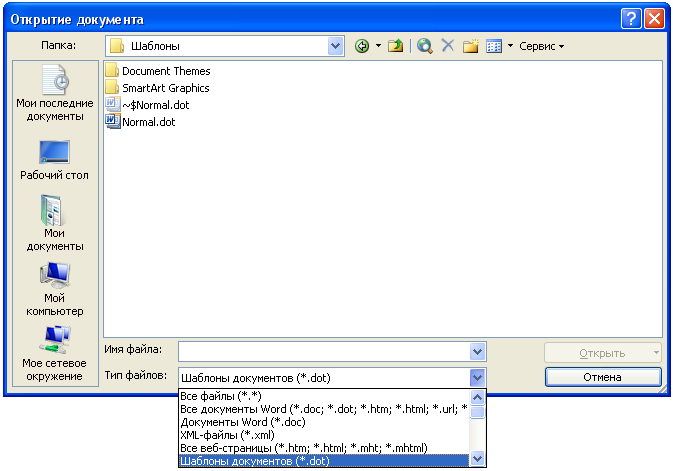Select the SmartArt Graphics folder
Image resolution: width=673 pixels, height=471 pixels.
pos(158,88)
